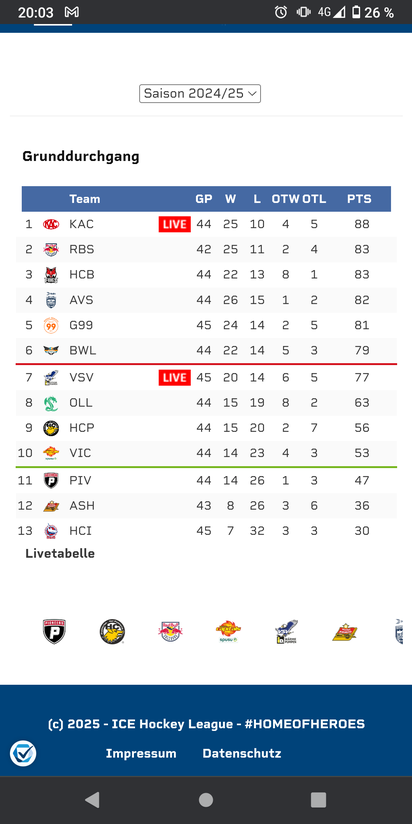Tap the Android back navigation button
412x824 pixels.
tap(92, 800)
